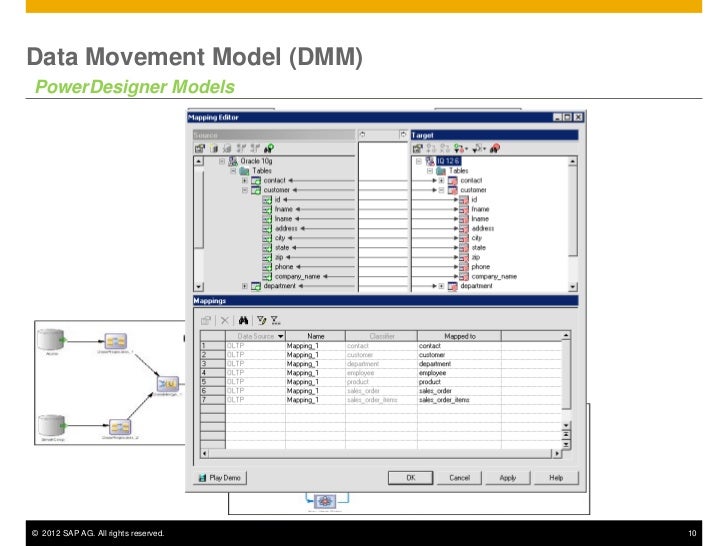Click Properties icon in Mappings toolbar
728x546 pixels.
click(206, 320)
